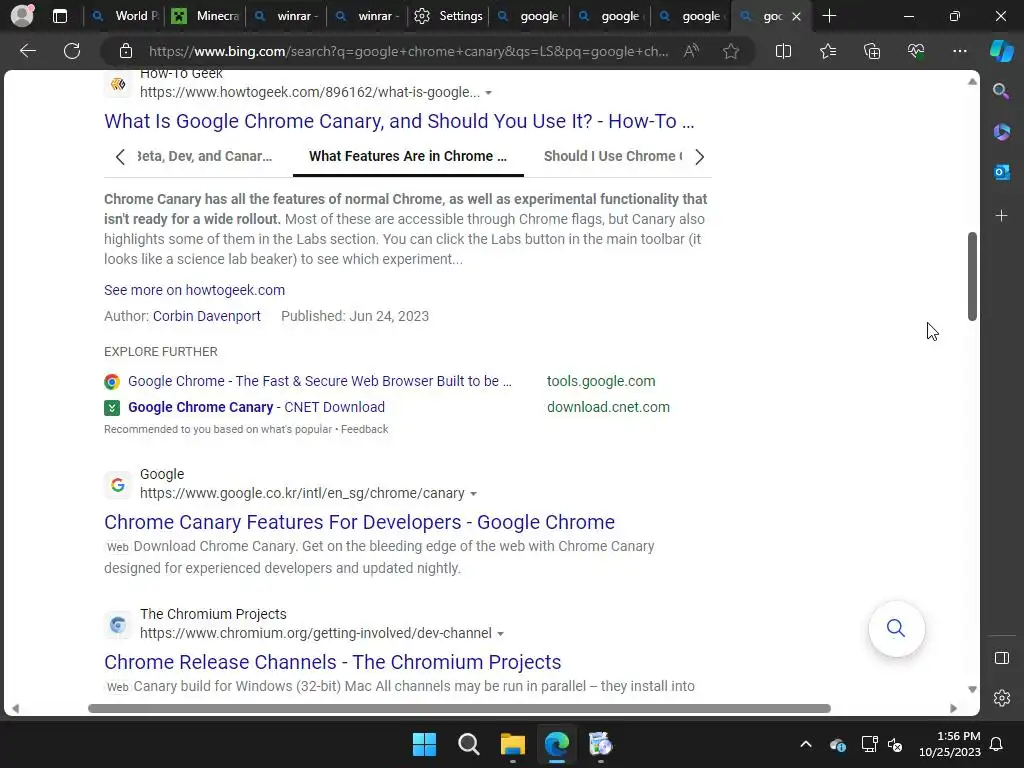Open the tab actions menu icon
Viewport: 1024px width, 768px height.
point(60,16)
